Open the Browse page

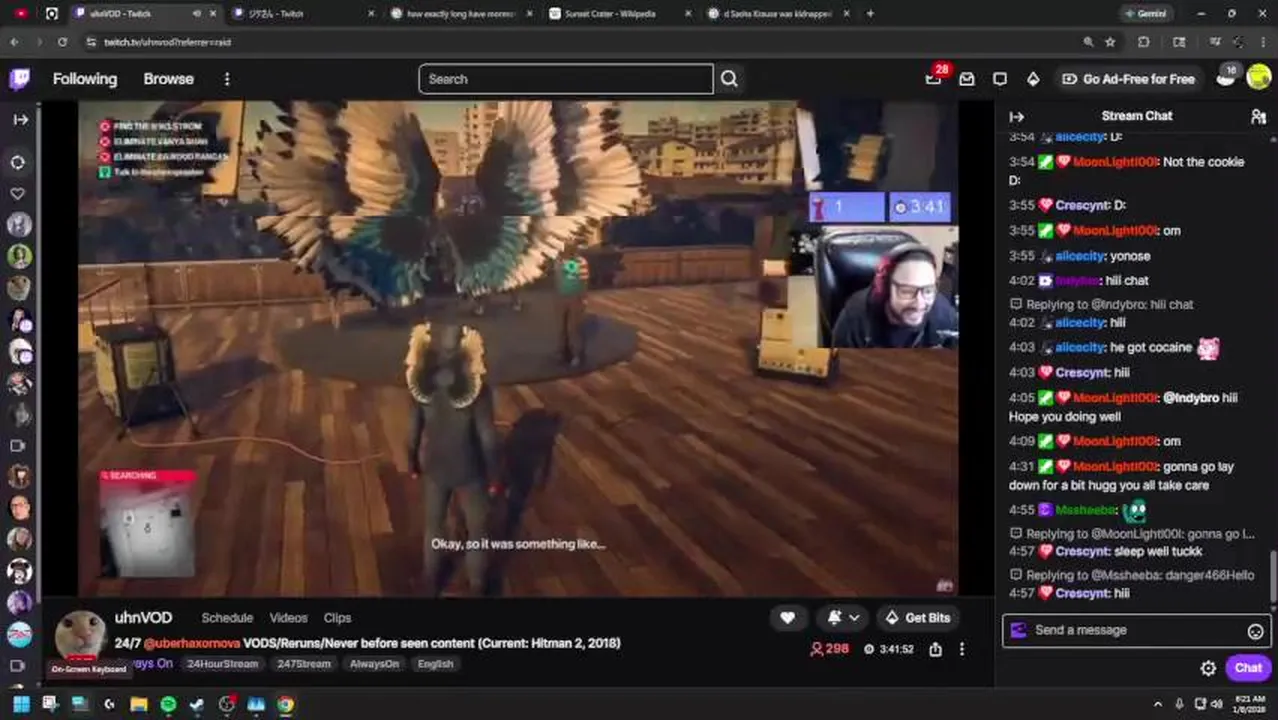[168, 79]
